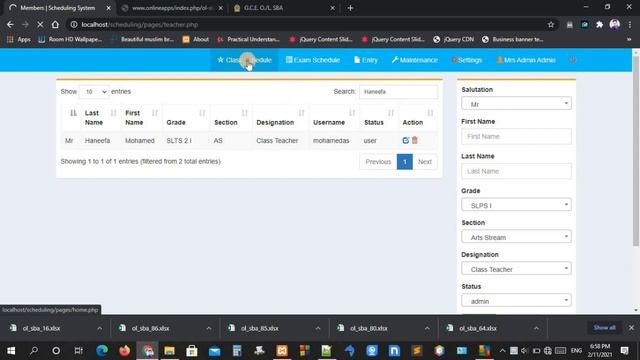The image size is (640, 360).
Task: Open the Apps bookmark
Action: [19, 40]
